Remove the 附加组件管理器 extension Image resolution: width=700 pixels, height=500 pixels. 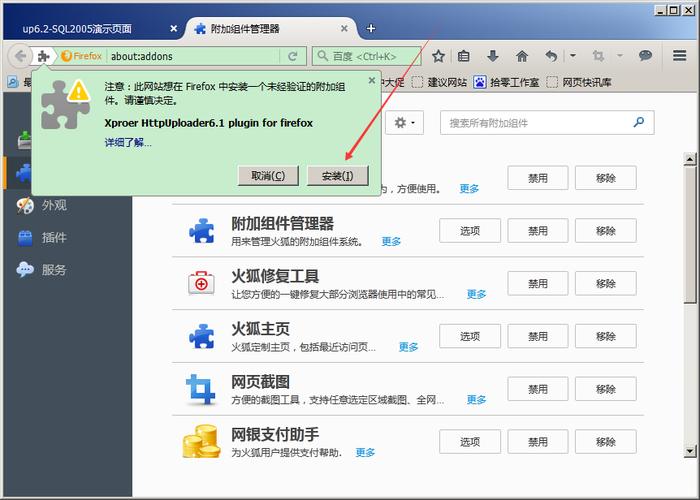tap(605, 230)
